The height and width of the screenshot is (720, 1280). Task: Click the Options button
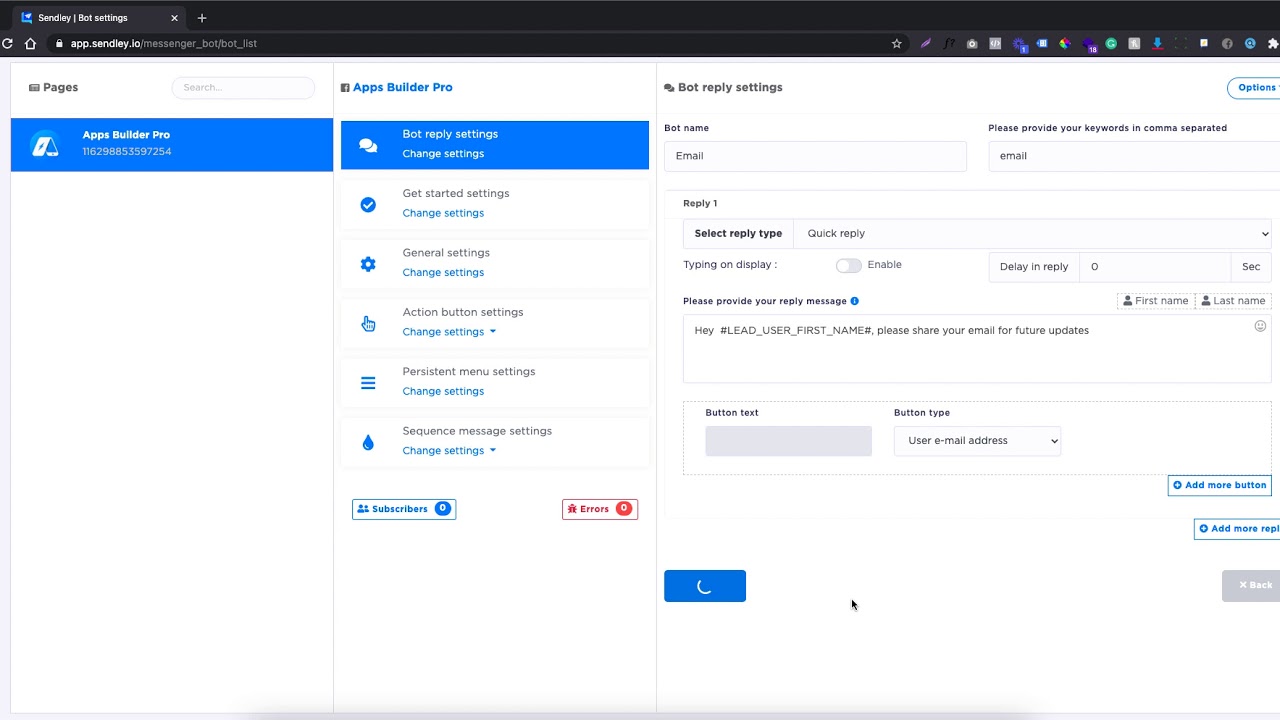1254,88
